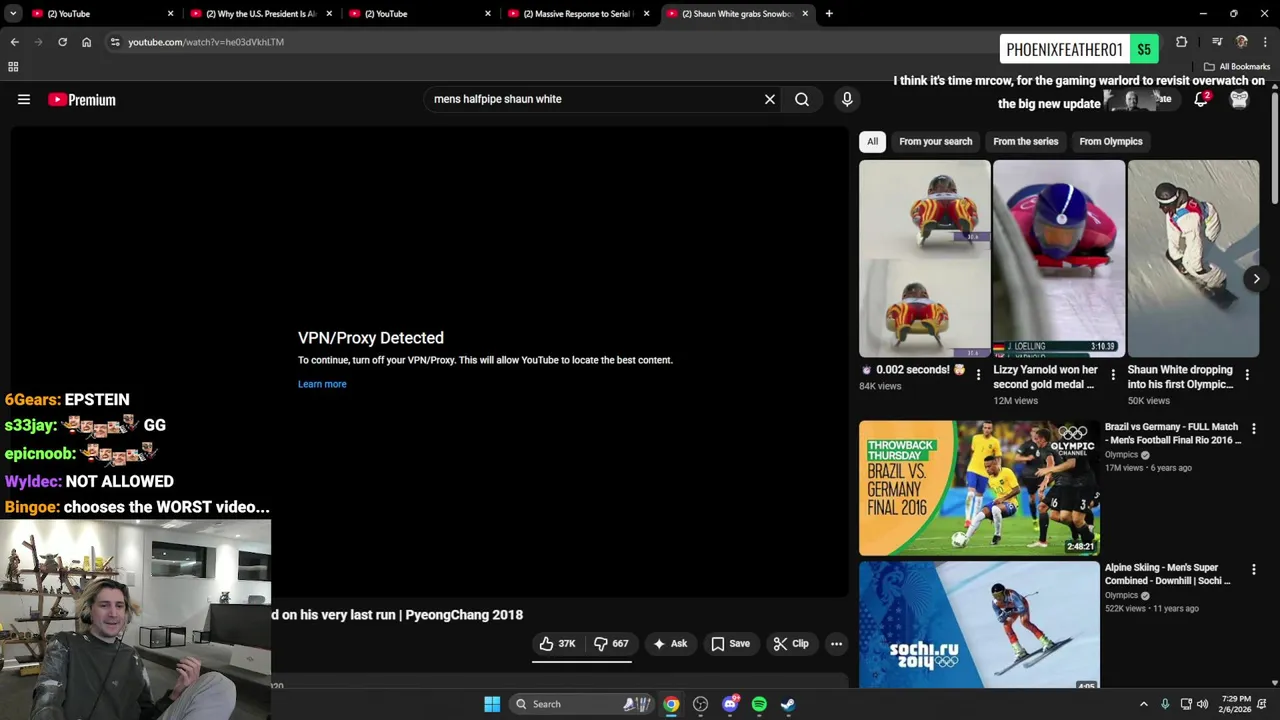Open the Chrome profile avatar
Viewport: 1280px width, 720px height.
[1241, 42]
